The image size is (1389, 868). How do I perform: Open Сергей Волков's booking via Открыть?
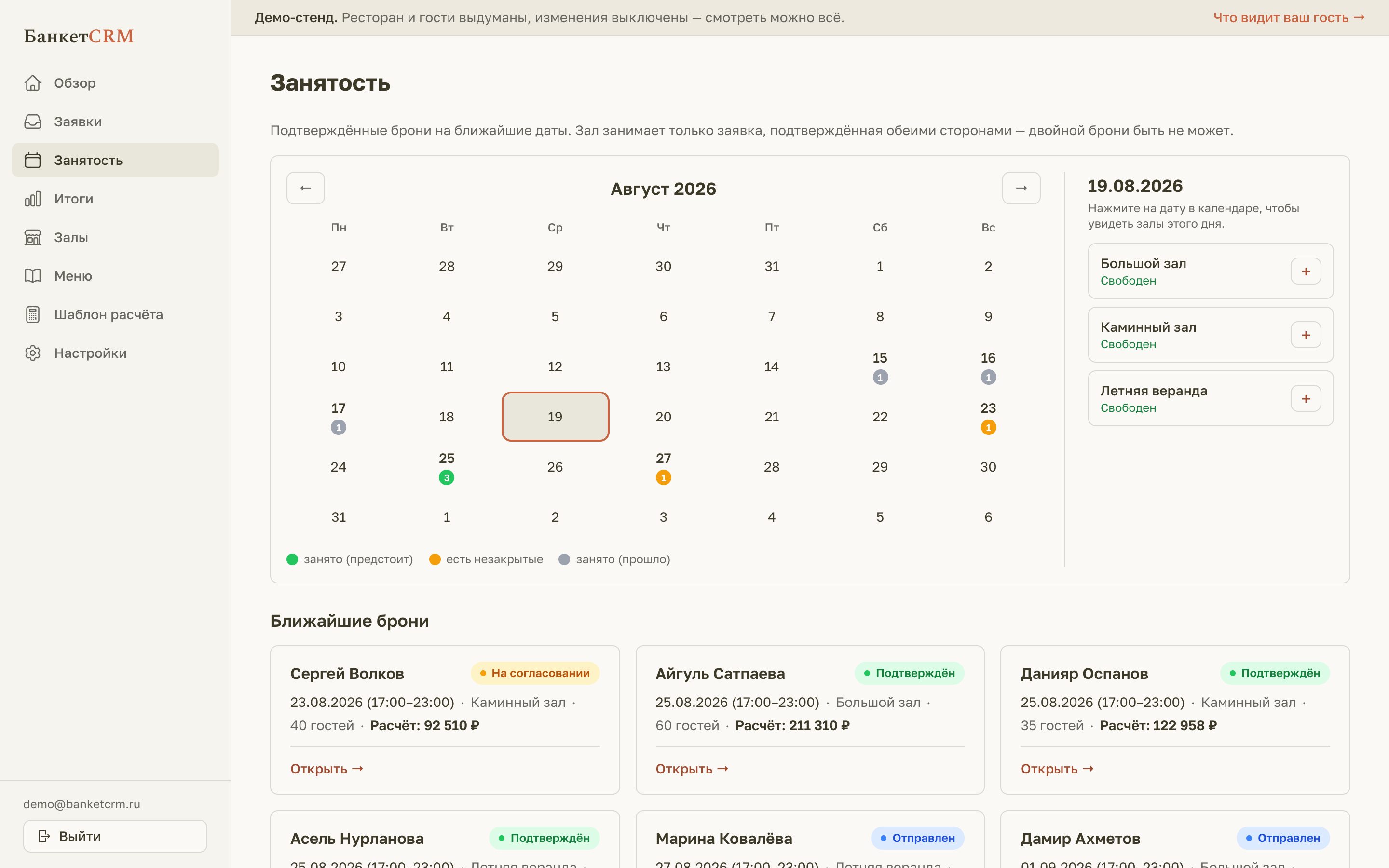point(327,769)
